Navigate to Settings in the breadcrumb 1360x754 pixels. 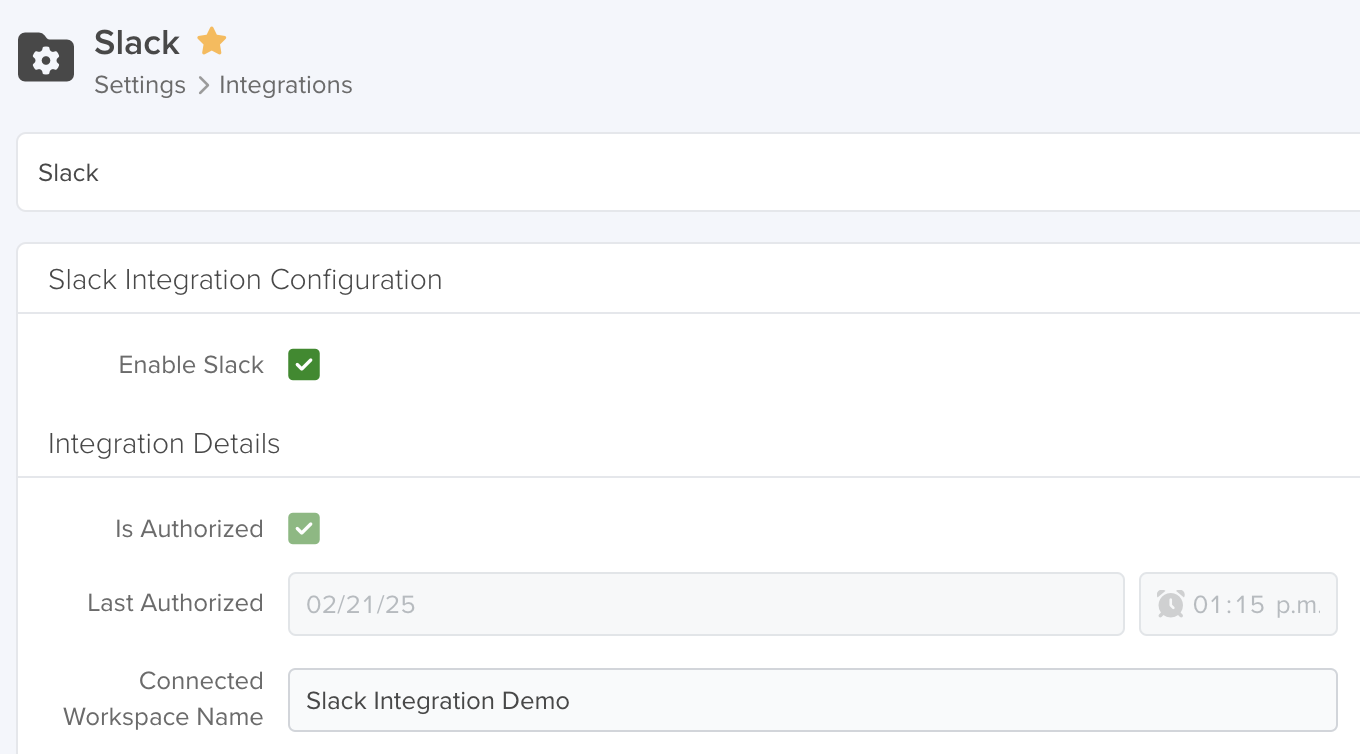click(x=139, y=85)
